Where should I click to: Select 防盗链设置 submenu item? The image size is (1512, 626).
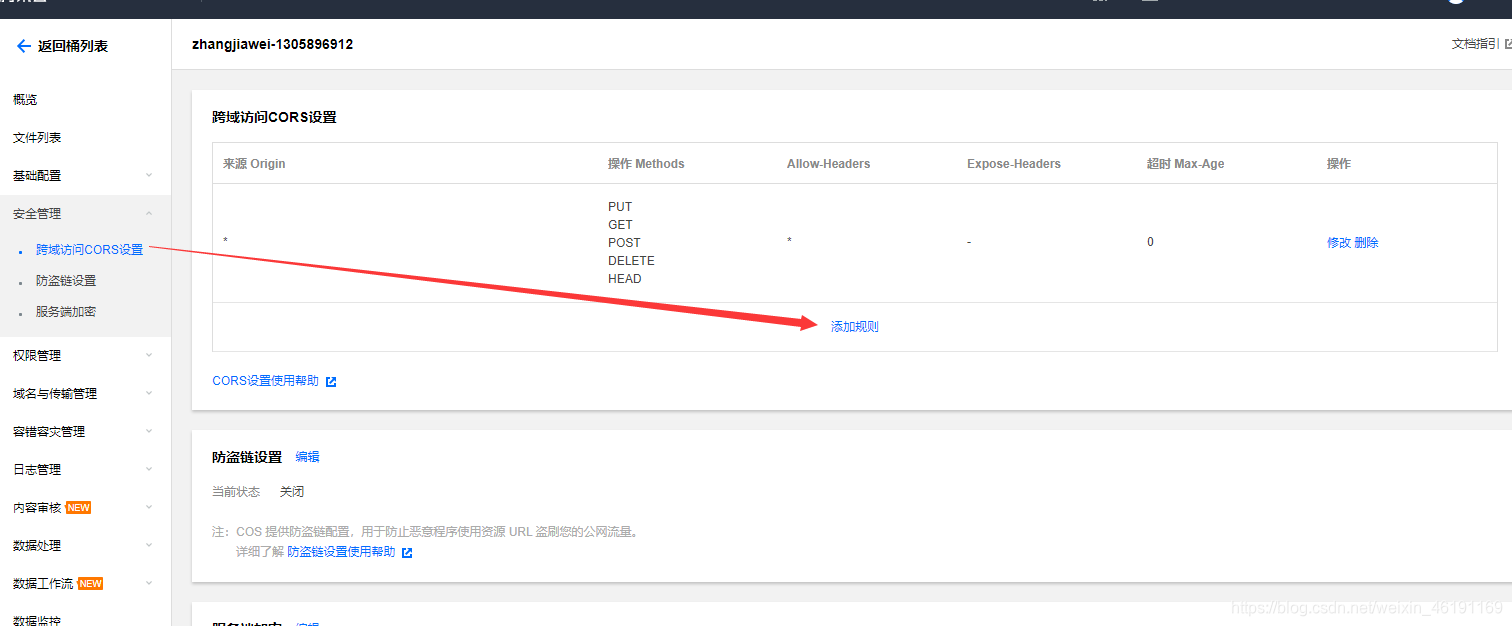coord(66,281)
